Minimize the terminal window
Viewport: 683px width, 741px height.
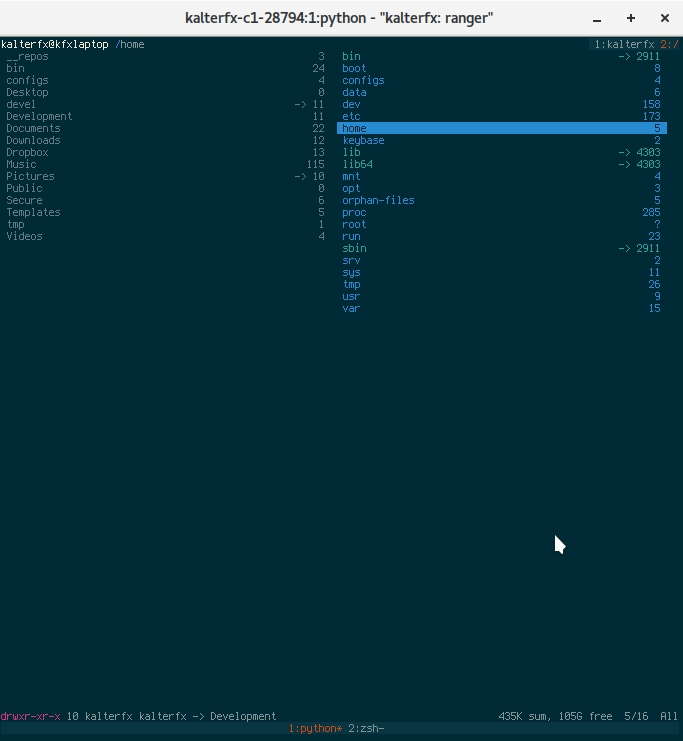click(x=597, y=18)
